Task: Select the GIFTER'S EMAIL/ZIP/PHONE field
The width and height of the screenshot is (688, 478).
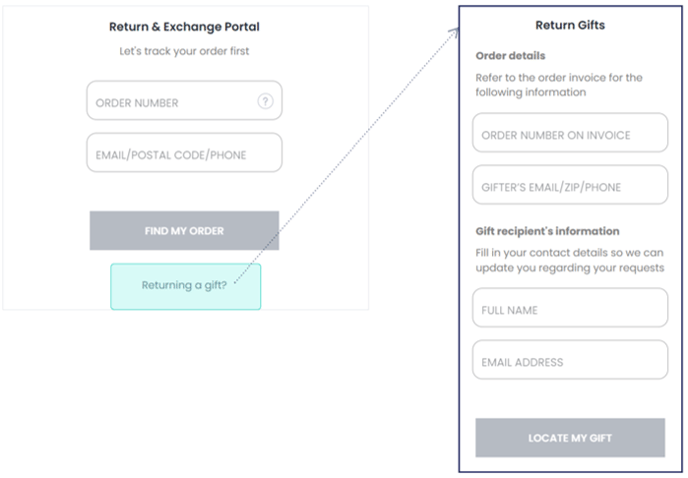Action: click(570, 184)
